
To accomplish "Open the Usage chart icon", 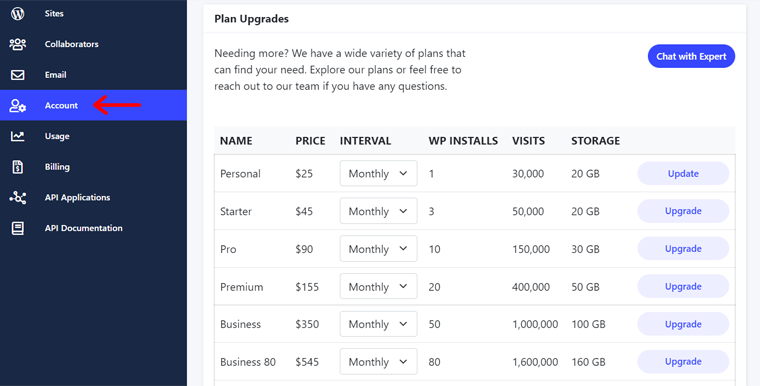I will pos(17,136).
